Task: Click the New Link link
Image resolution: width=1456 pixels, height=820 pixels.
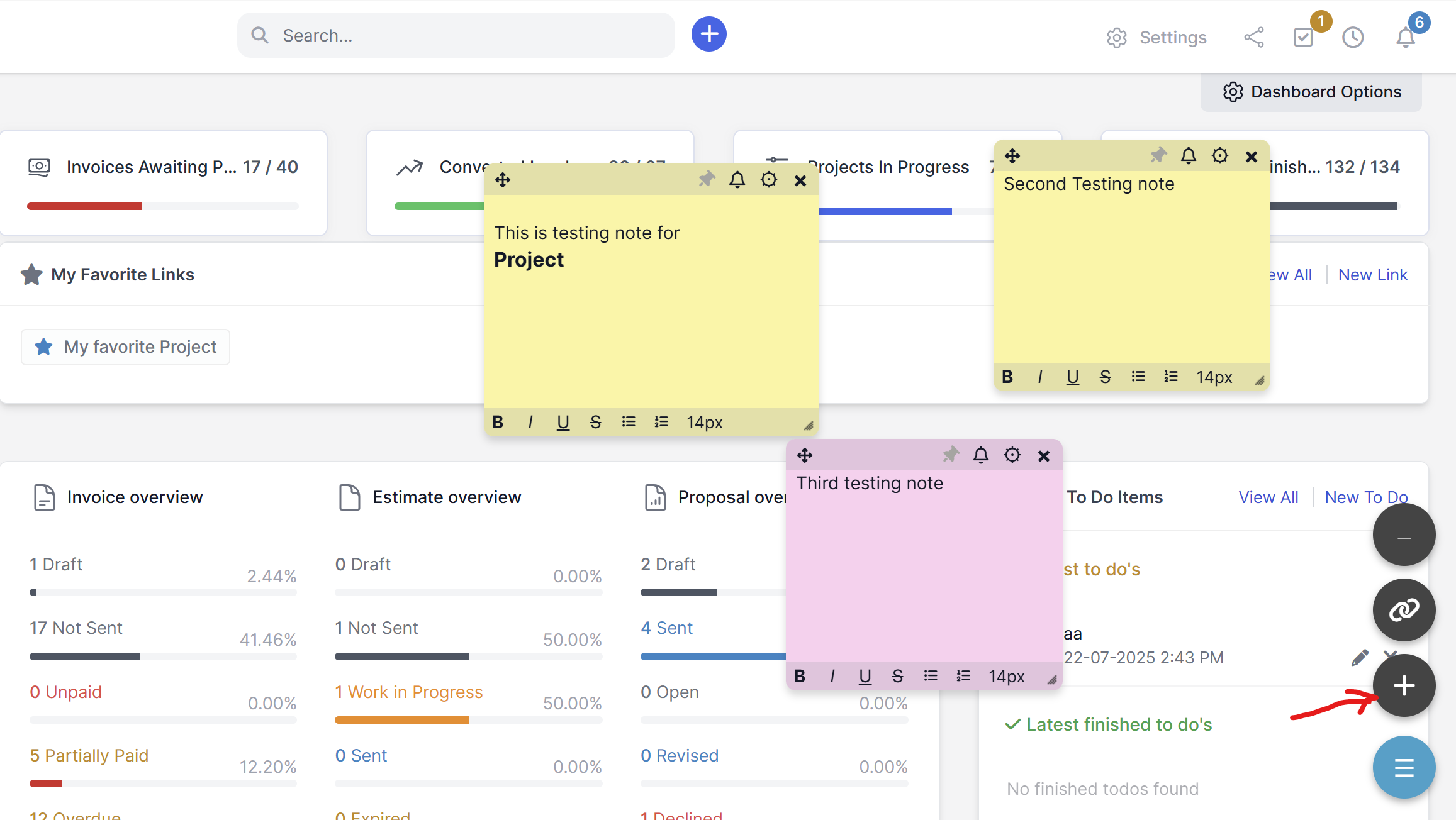Action: point(1372,275)
